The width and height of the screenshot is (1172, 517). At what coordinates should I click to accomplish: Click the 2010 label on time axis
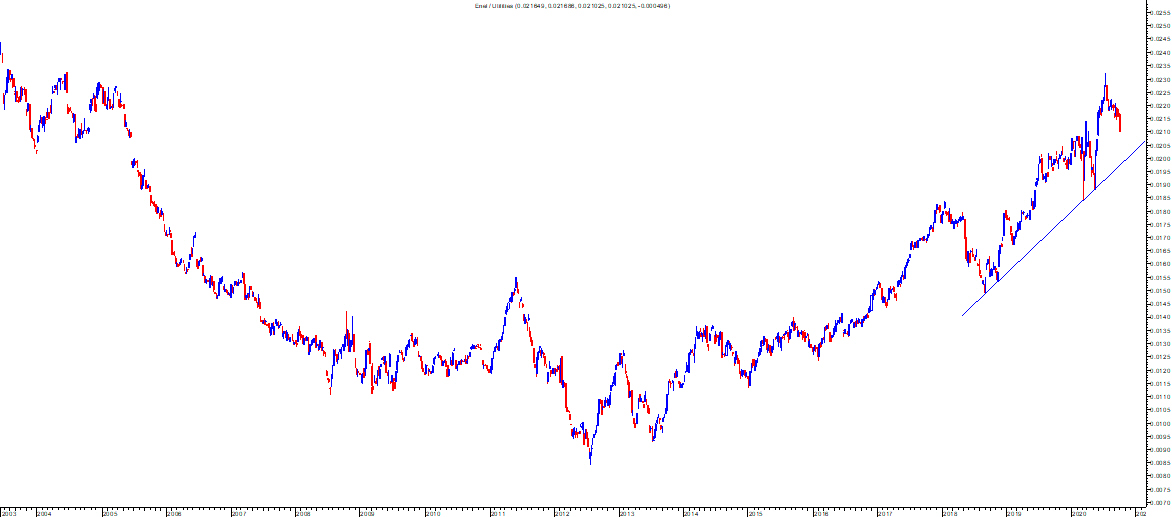pos(433,513)
